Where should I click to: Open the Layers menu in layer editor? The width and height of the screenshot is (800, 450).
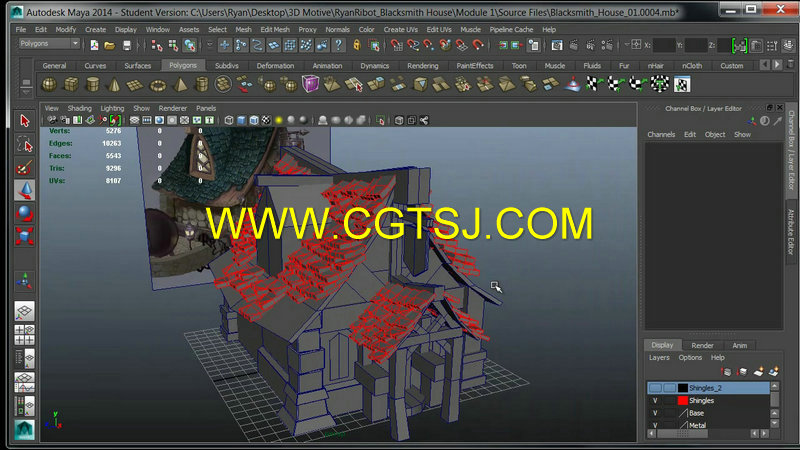tap(659, 358)
